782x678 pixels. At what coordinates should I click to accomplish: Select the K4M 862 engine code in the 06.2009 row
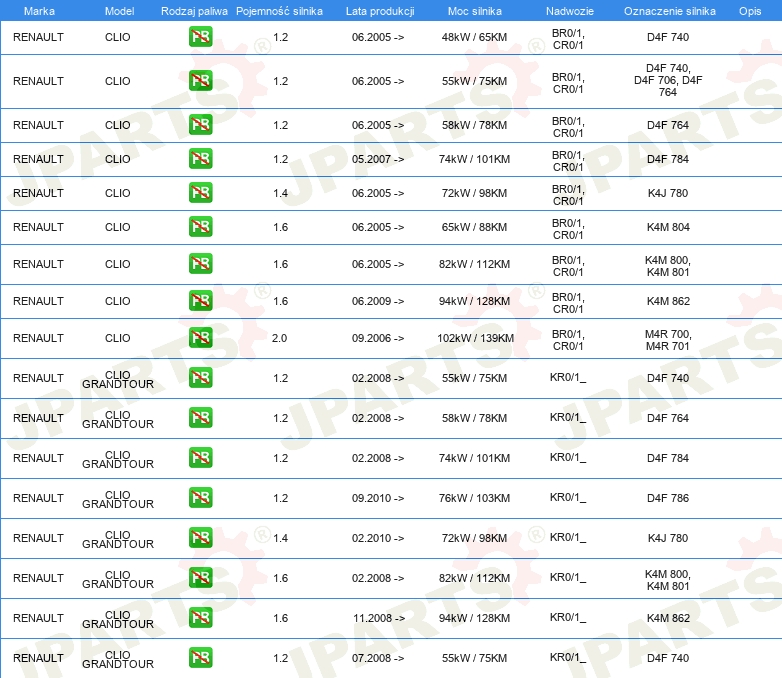[x=668, y=301]
